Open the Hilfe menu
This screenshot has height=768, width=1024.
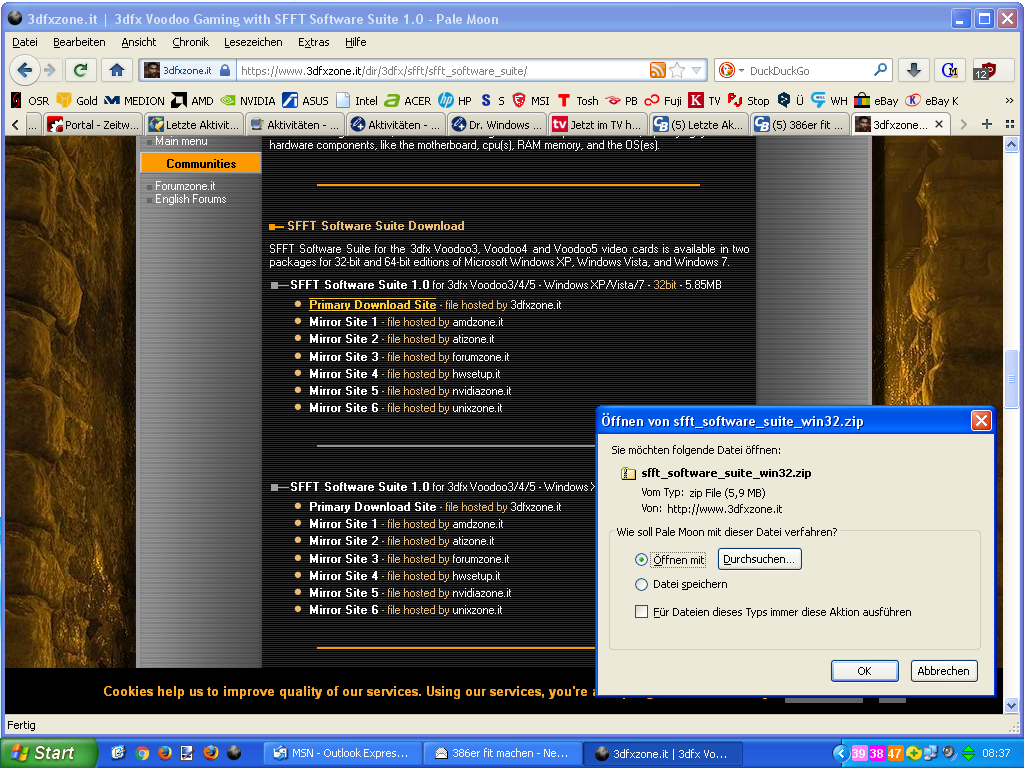[355, 42]
